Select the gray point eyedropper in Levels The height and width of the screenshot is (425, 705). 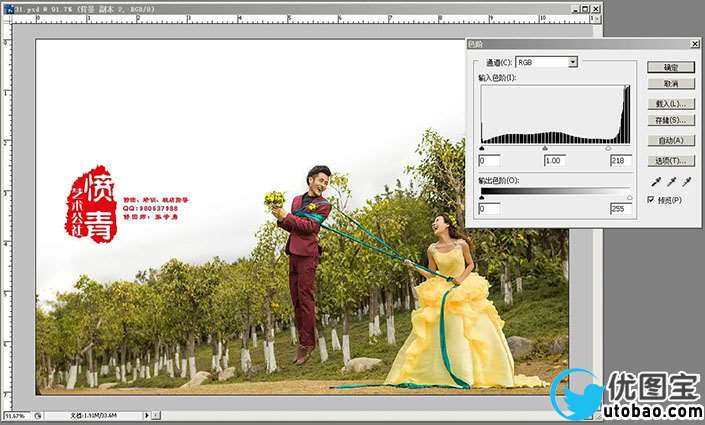click(671, 182)
